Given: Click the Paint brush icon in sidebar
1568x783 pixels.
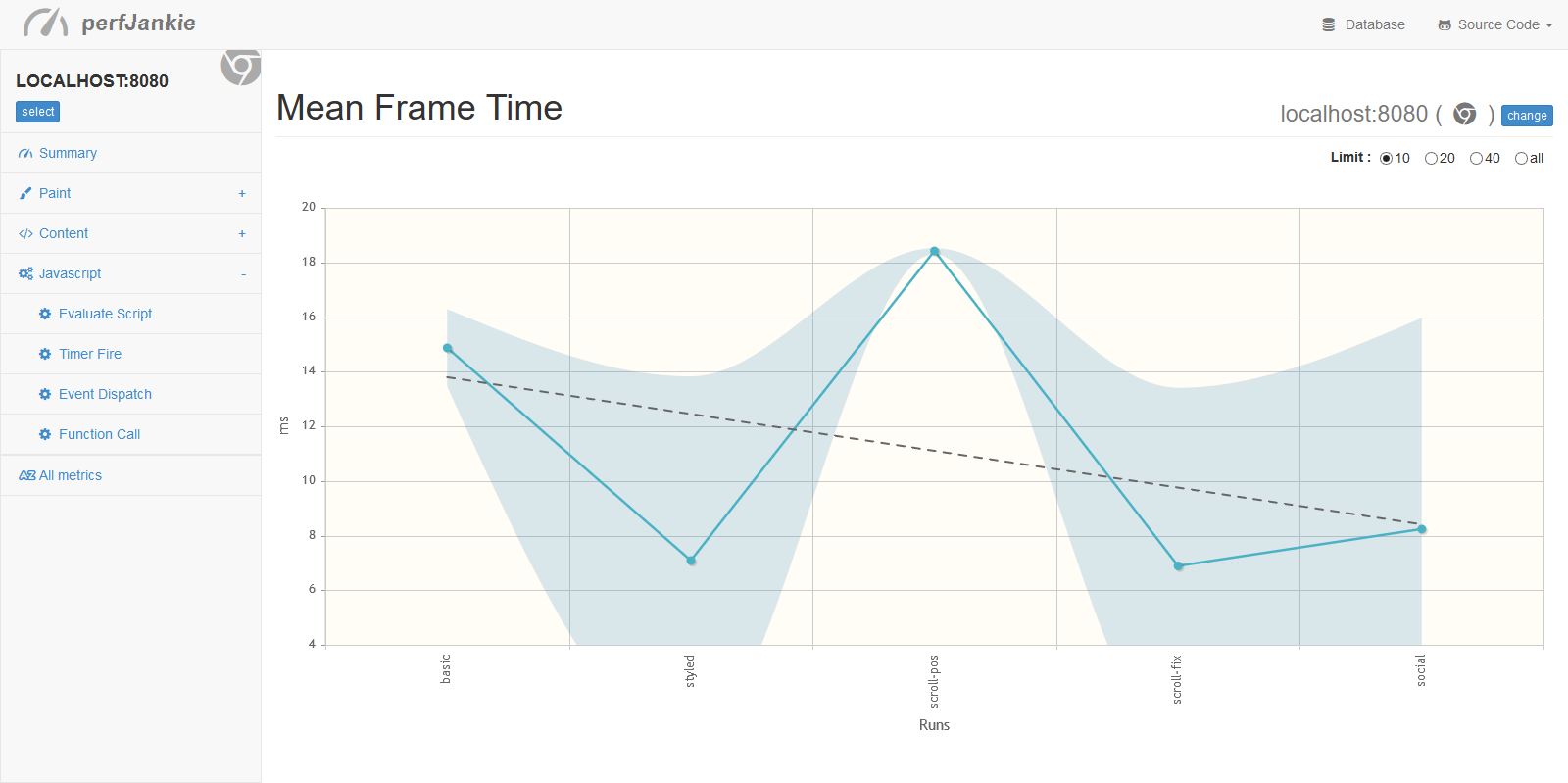Looking at the screenshot, I should tap(25, 193).
